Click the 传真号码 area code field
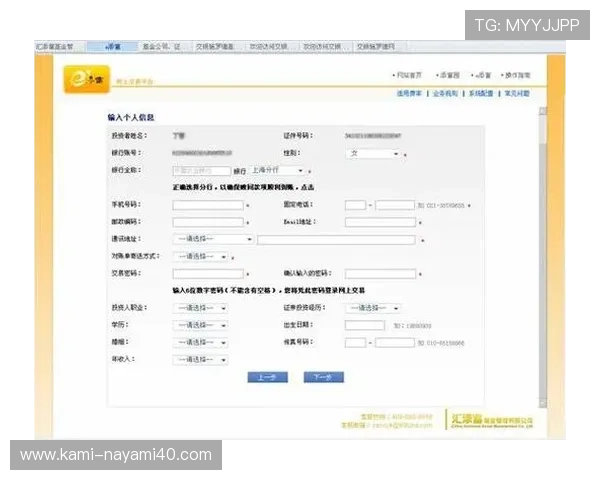The image size is (600, 480). coord(355,343)
